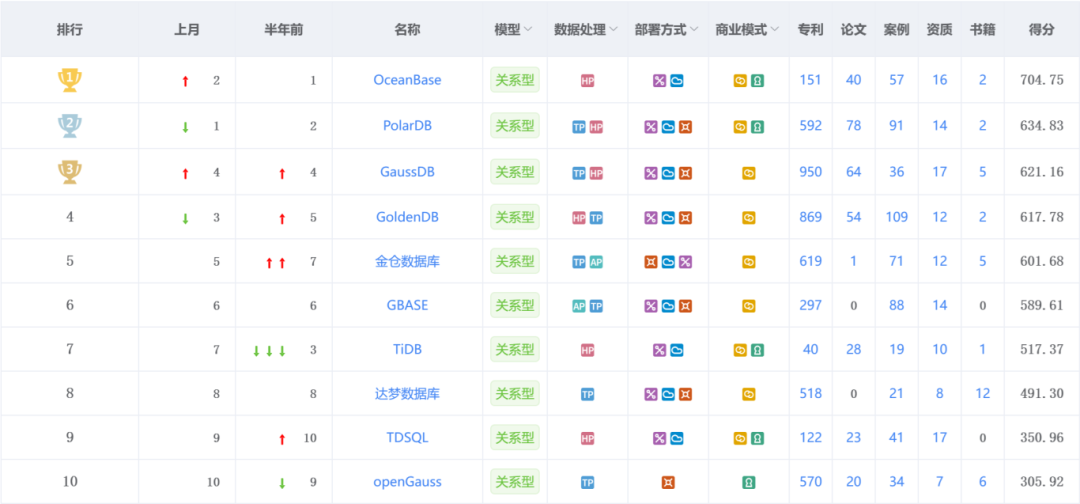This screenshot has width=1080, height=504.
Task: Click the 半年前 column header
Action: point(284,30)
